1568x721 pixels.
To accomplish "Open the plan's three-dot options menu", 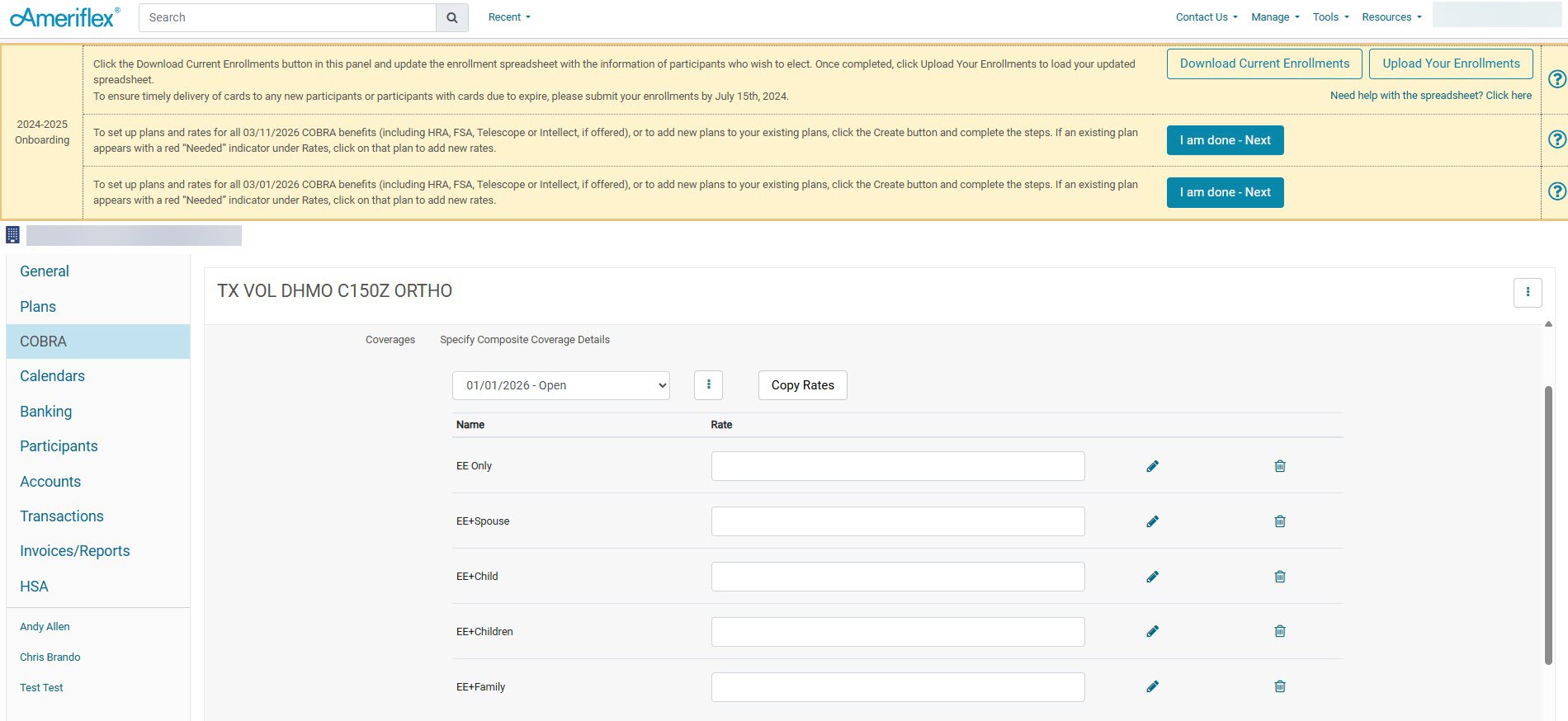I will point(1527,292).
